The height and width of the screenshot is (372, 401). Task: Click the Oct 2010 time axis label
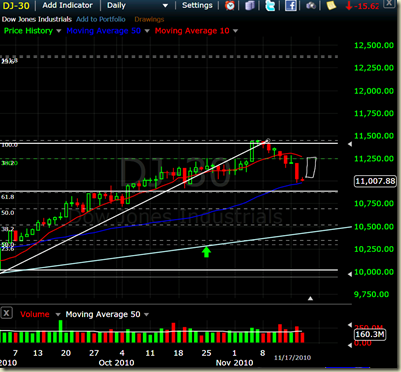tap(117, 363)
